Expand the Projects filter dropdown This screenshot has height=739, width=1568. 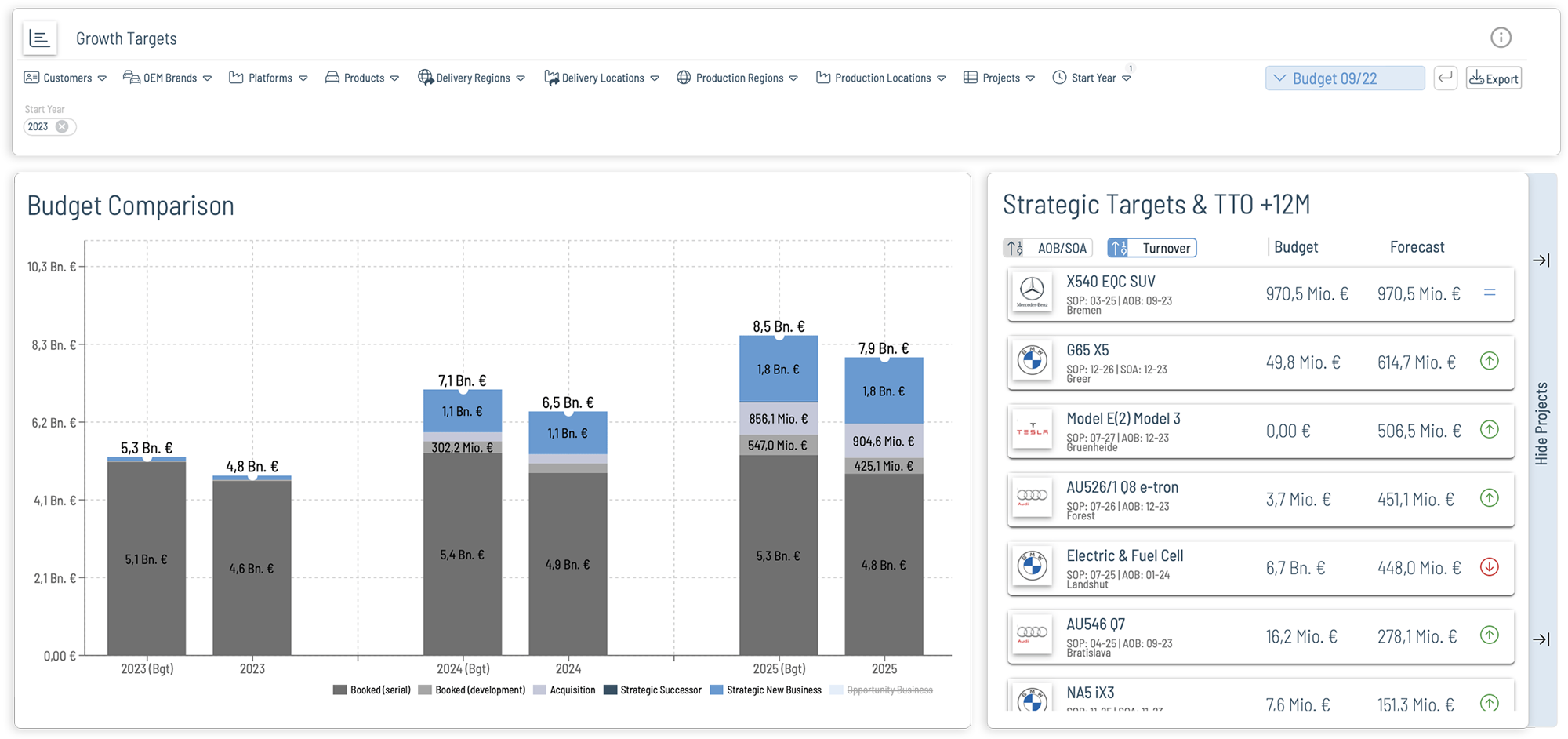(x=1030, y=78)
